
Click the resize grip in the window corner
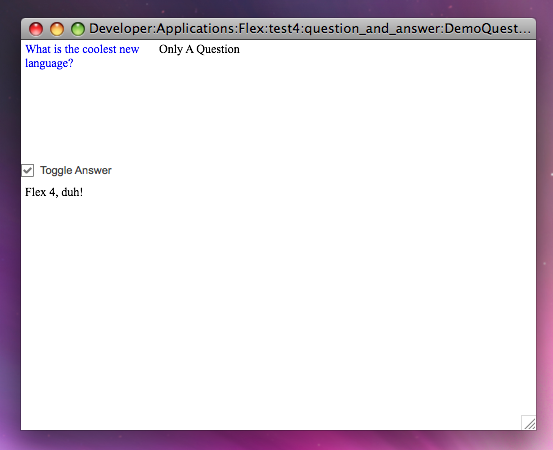[x=529, y=422]
